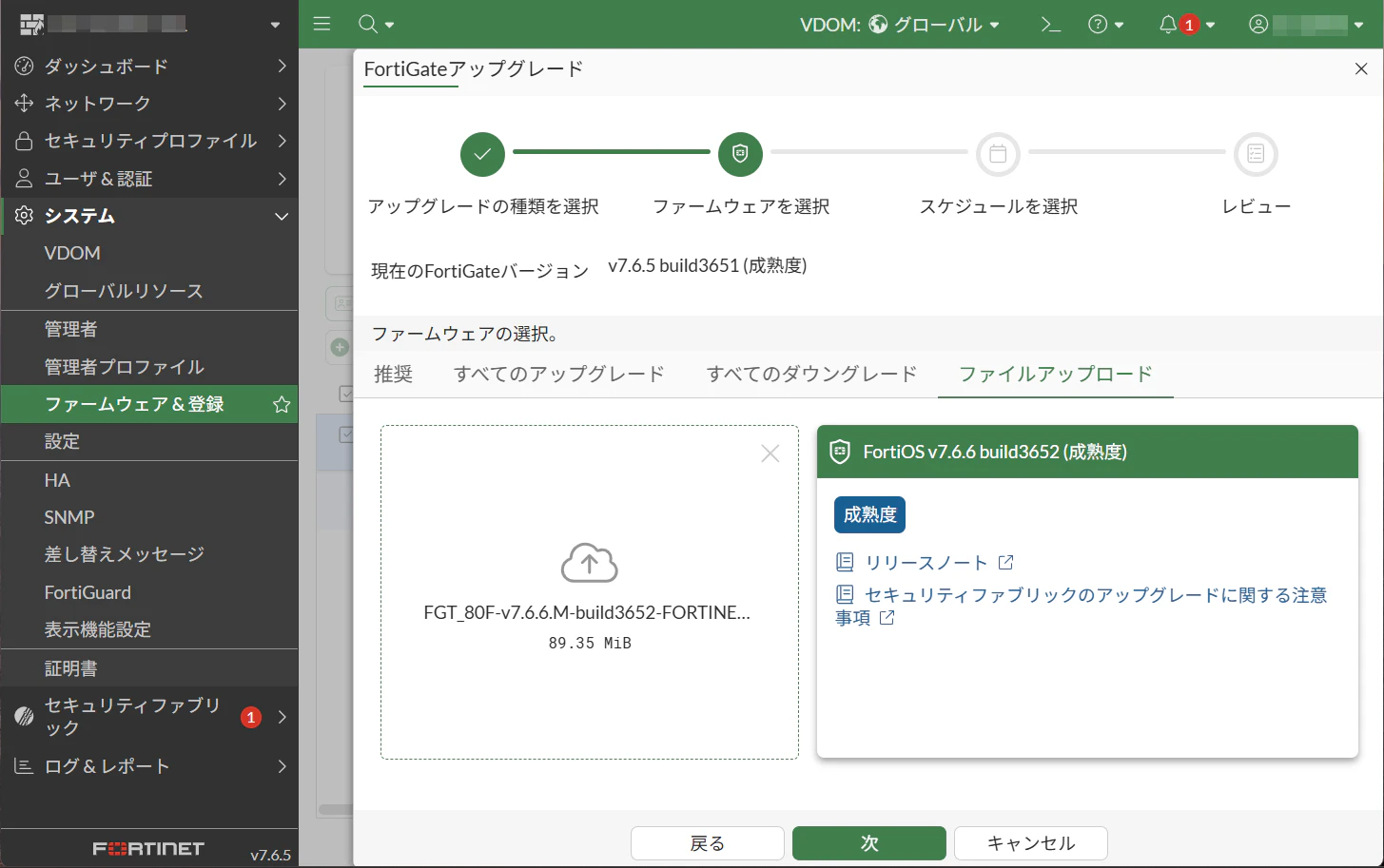Expand the ネットワーク sidebar section
The width and height of the screenshot is (1384, 868).
click(x=103, y=103)
